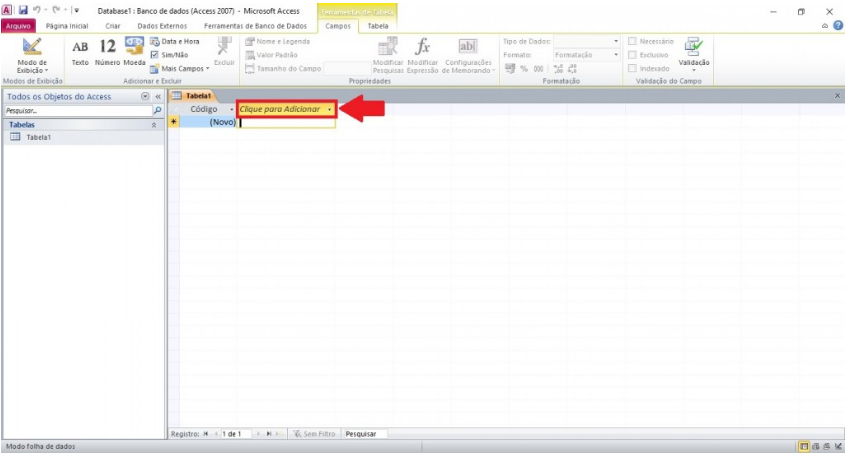The width and height of the screenshot is (853, 459).
Task: Click the help question mark icon
Action: tap(838, 25)
